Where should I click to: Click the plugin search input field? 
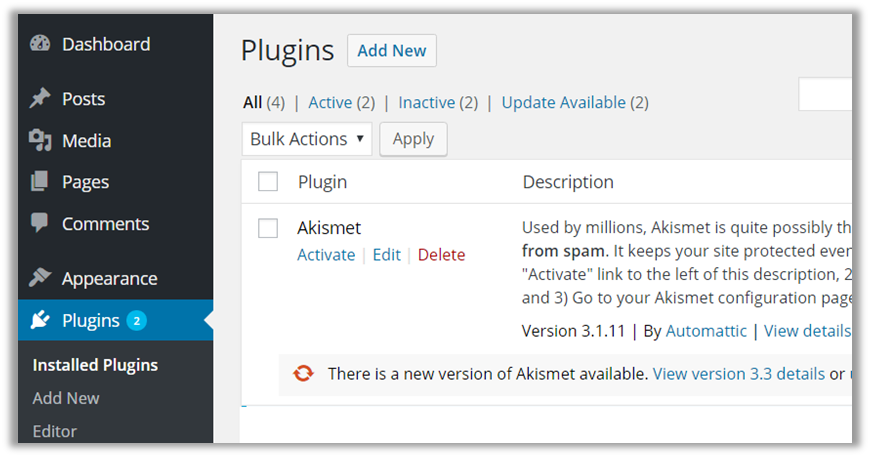tap(825, 95)
